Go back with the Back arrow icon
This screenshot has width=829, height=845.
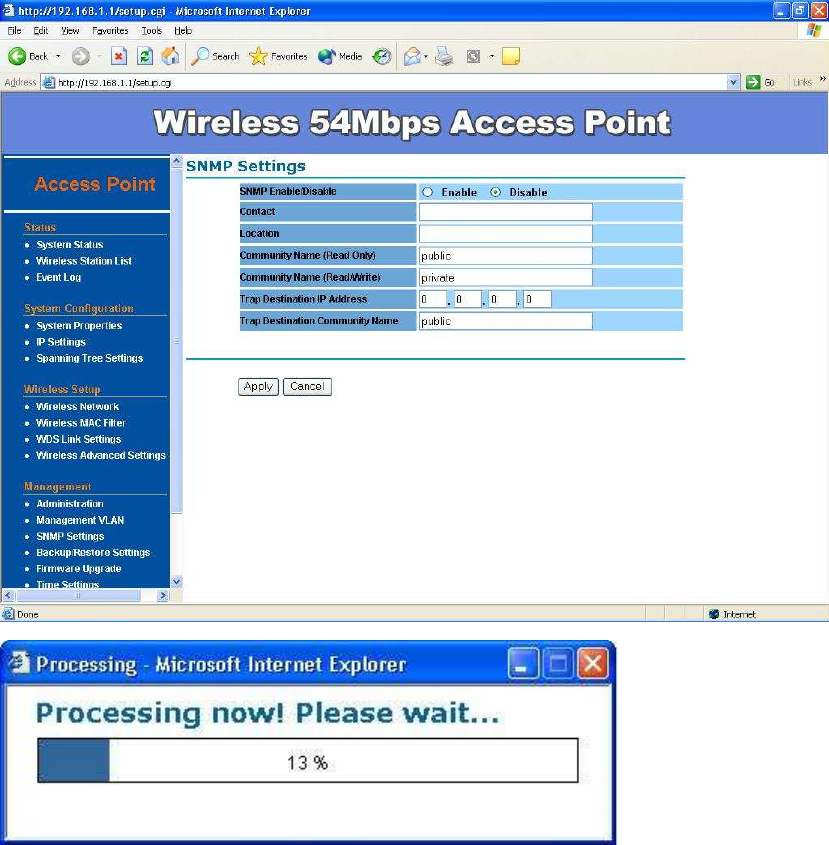[x=17, y=56]
